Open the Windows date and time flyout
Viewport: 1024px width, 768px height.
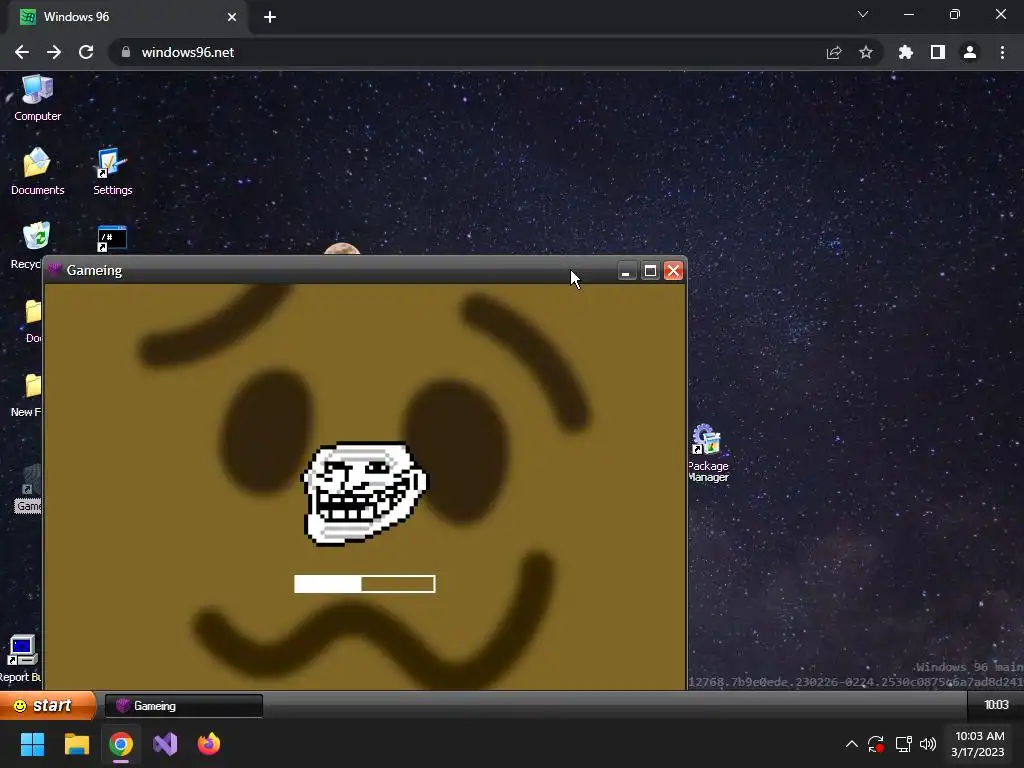click(x=978, y=744)
